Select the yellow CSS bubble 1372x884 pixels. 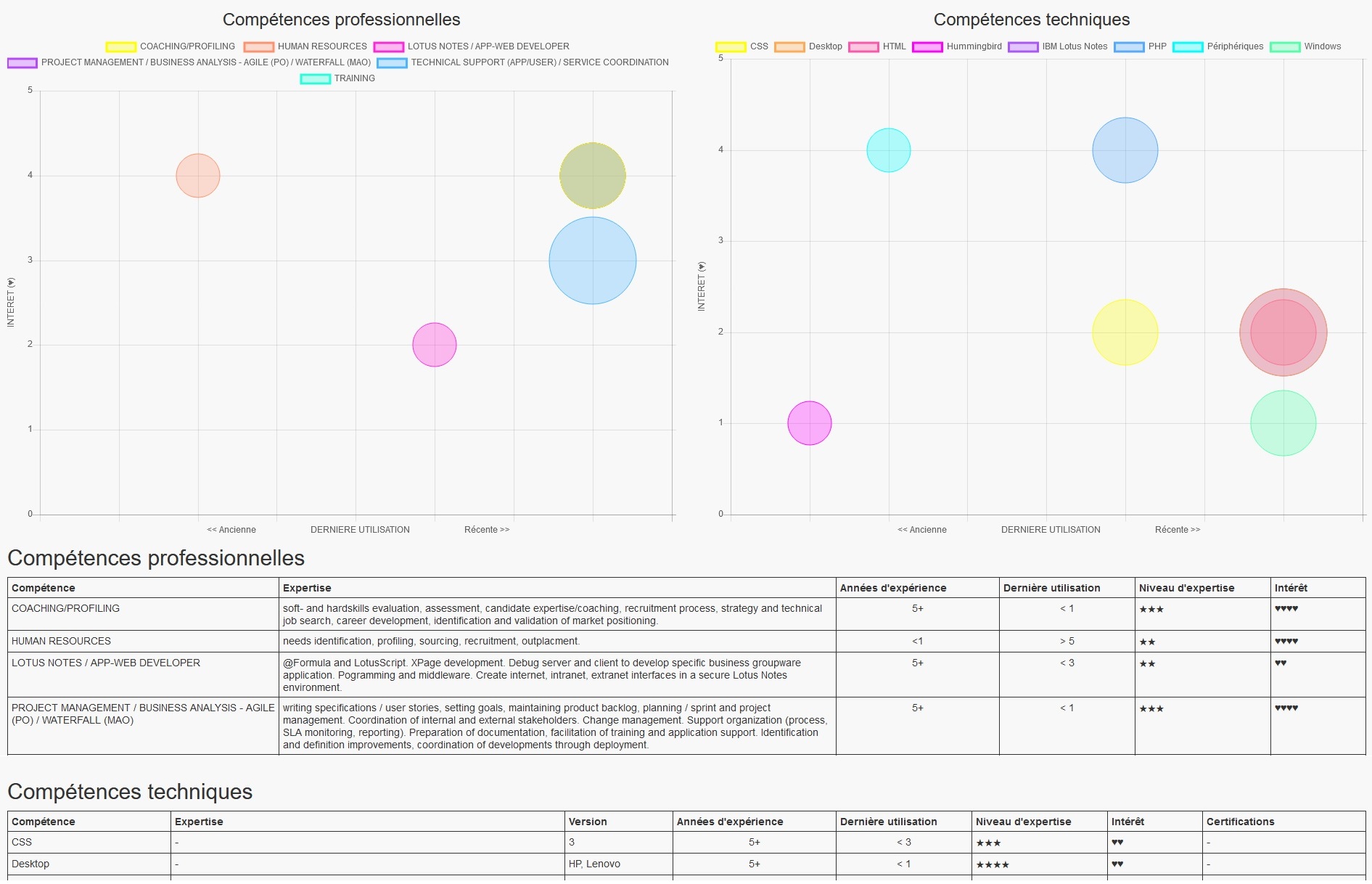coord(1125,332)
